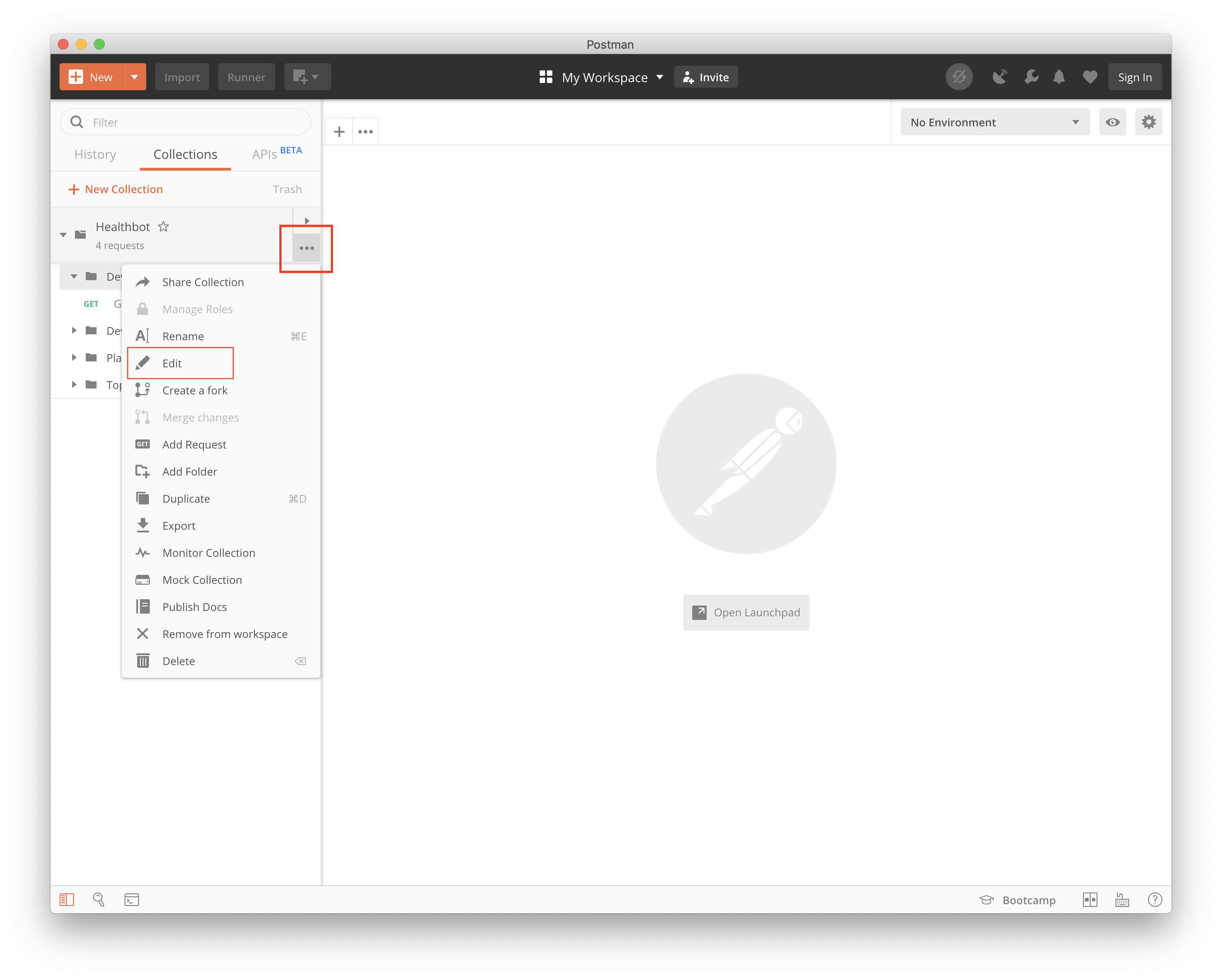Expand the To folder
The width and height of the screenshot is (1222, 980).
74,384
